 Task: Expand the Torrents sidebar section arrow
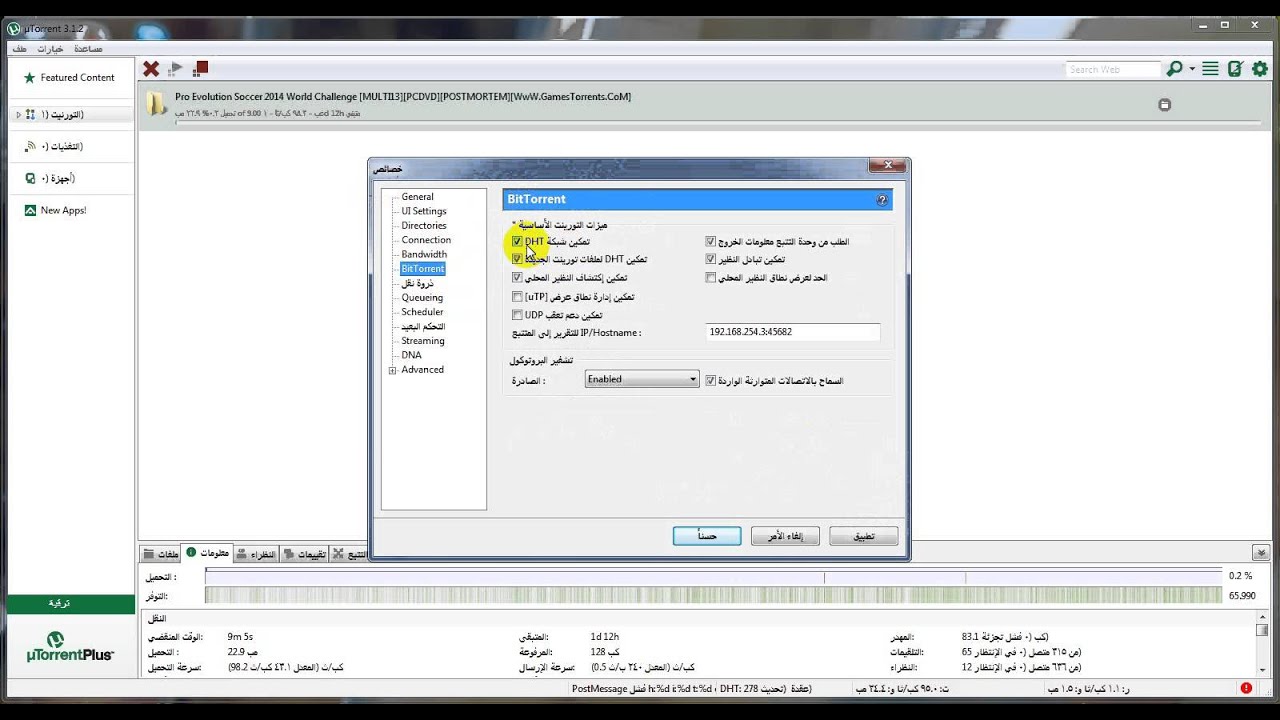point(19,114)
